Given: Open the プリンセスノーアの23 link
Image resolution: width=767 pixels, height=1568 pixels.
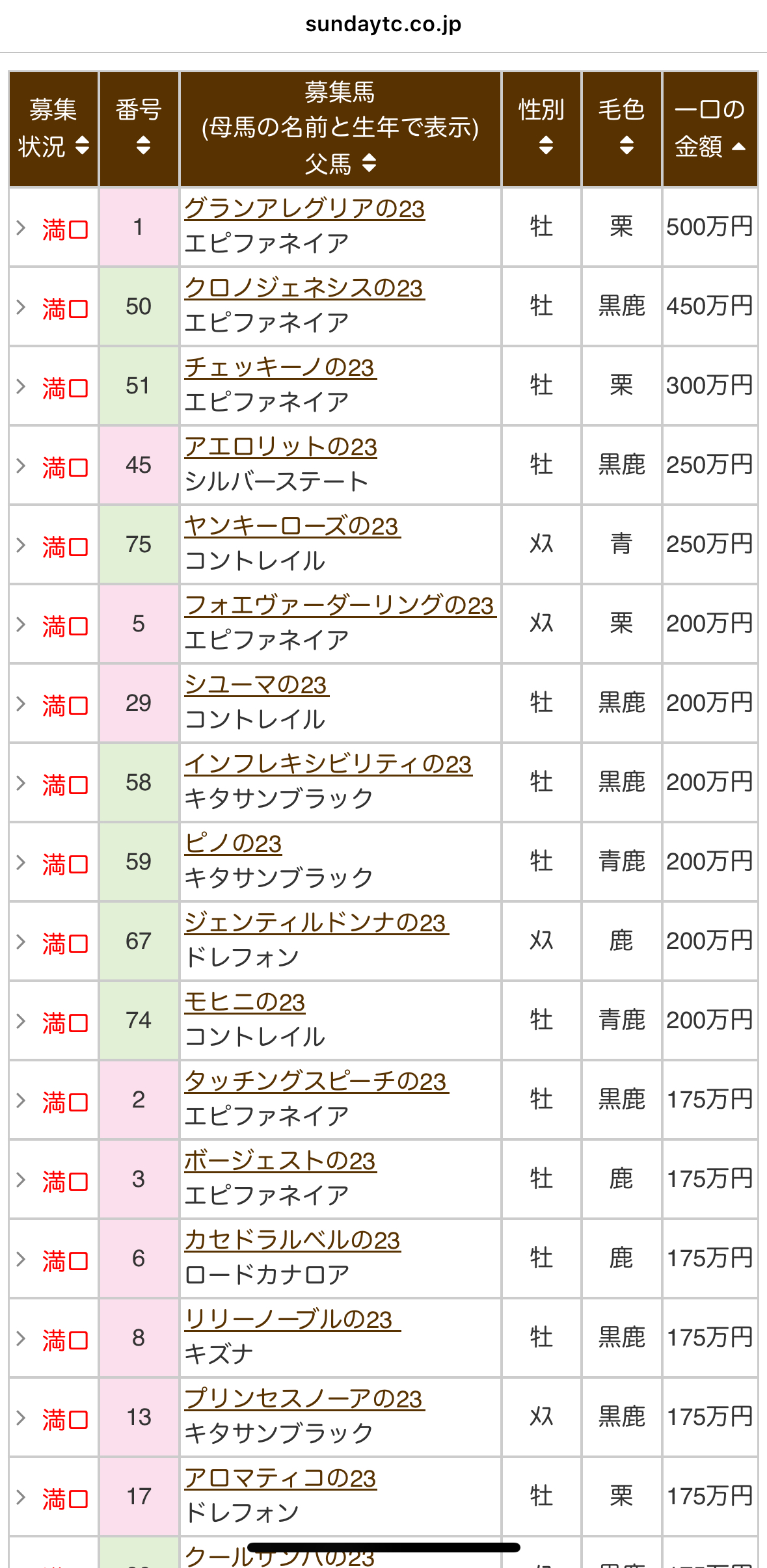Looking at the screenshot, I should (x=304, y=1400).
